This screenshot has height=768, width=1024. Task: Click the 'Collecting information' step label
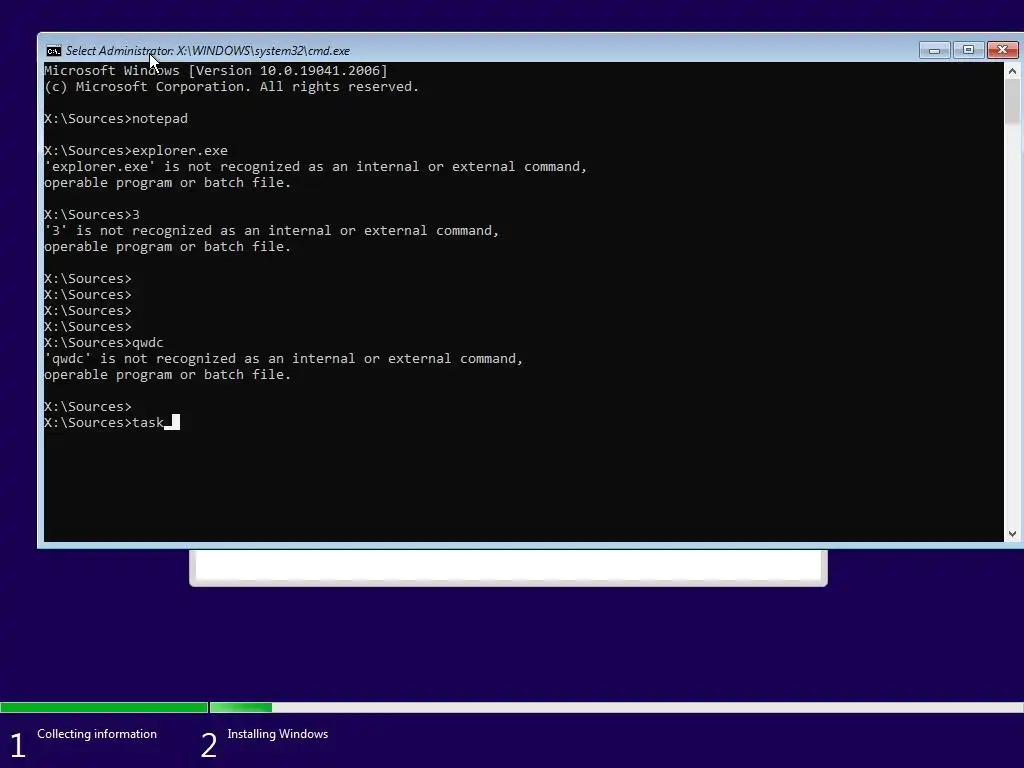point(97,734)
